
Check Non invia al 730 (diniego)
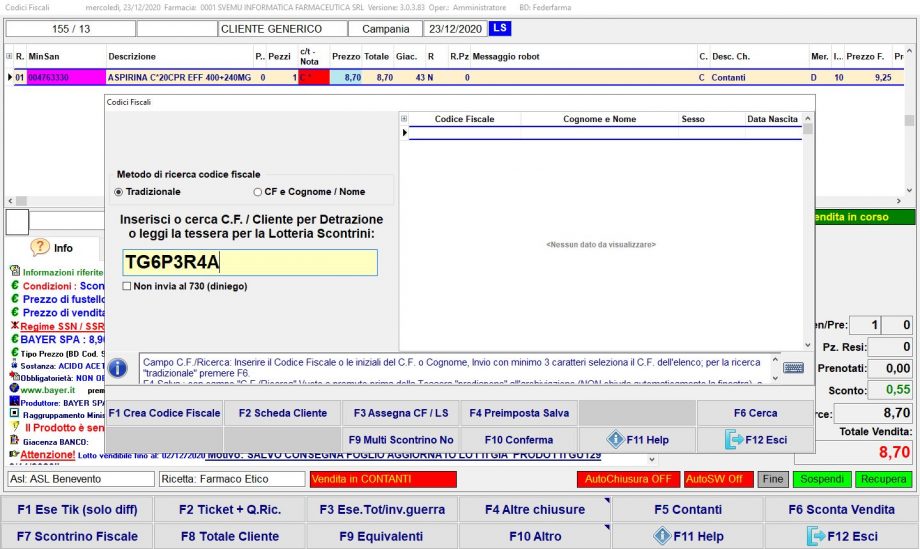tap(127, 286)
